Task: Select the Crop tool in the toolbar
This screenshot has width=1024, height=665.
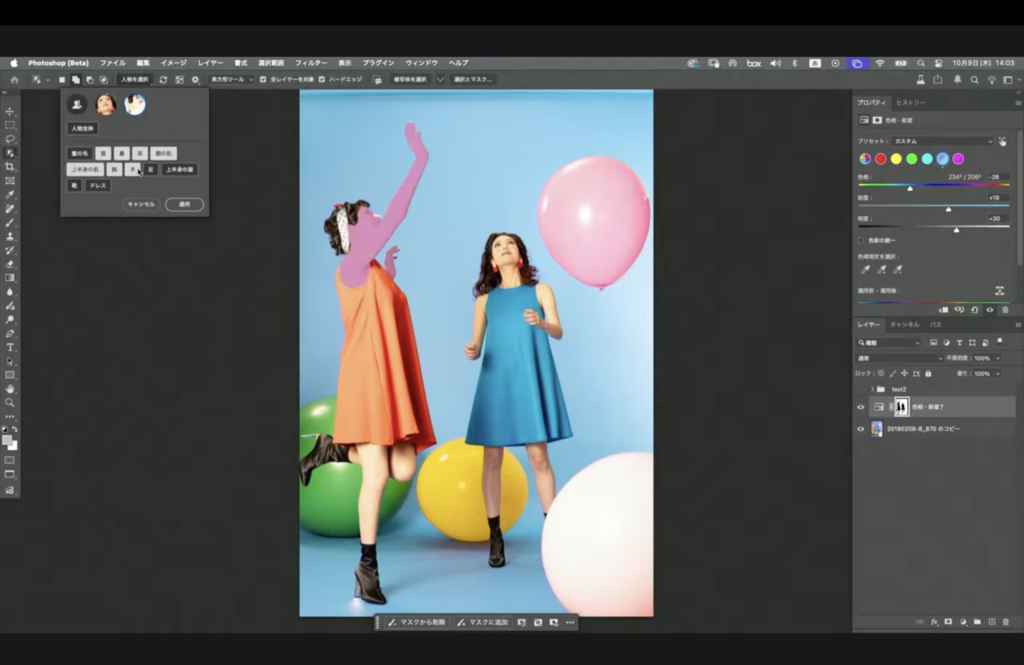Action: coord(10,167)
